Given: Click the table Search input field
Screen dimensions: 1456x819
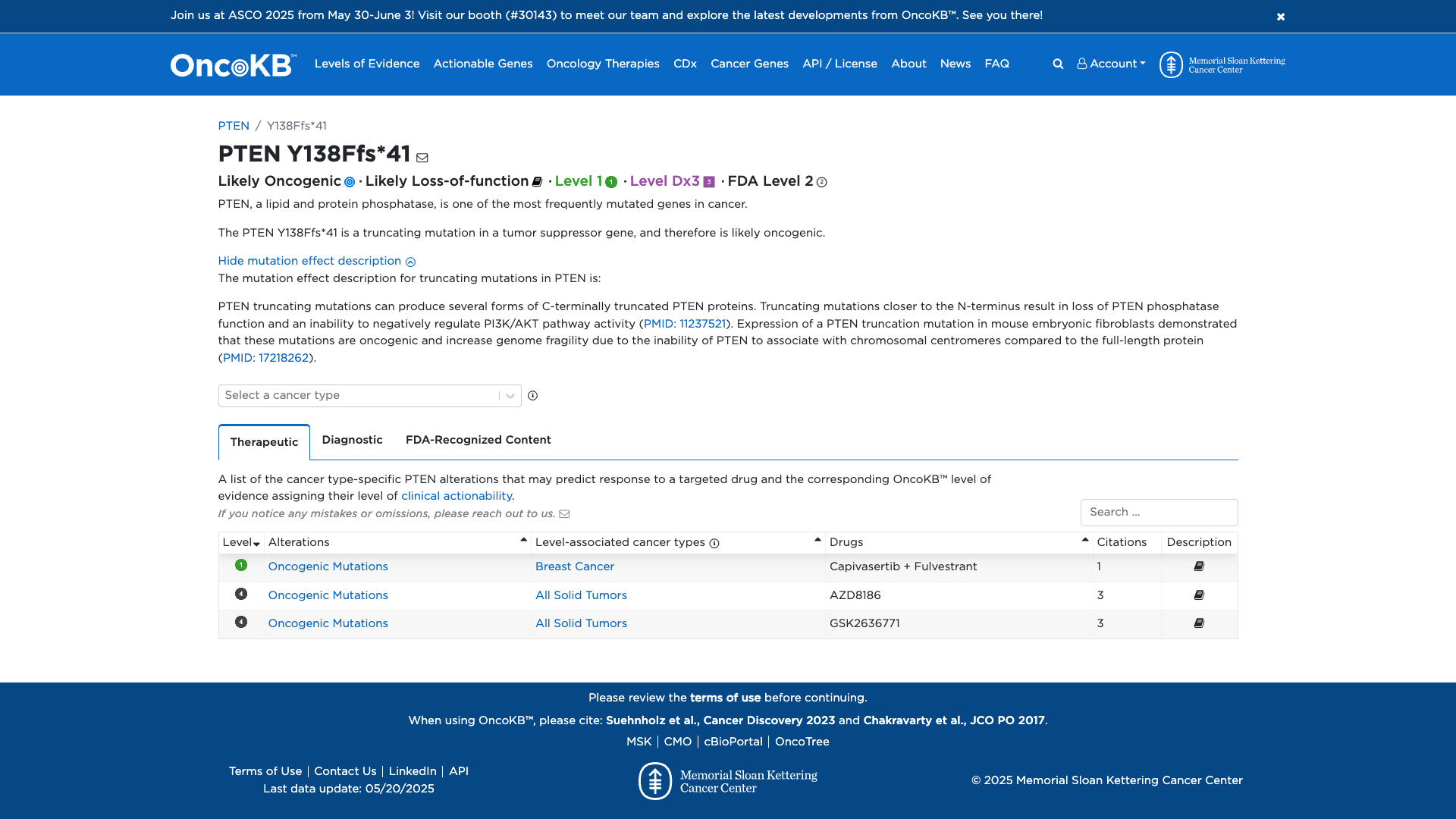Looking at the screenshot, I should [x=1159, y=513].
